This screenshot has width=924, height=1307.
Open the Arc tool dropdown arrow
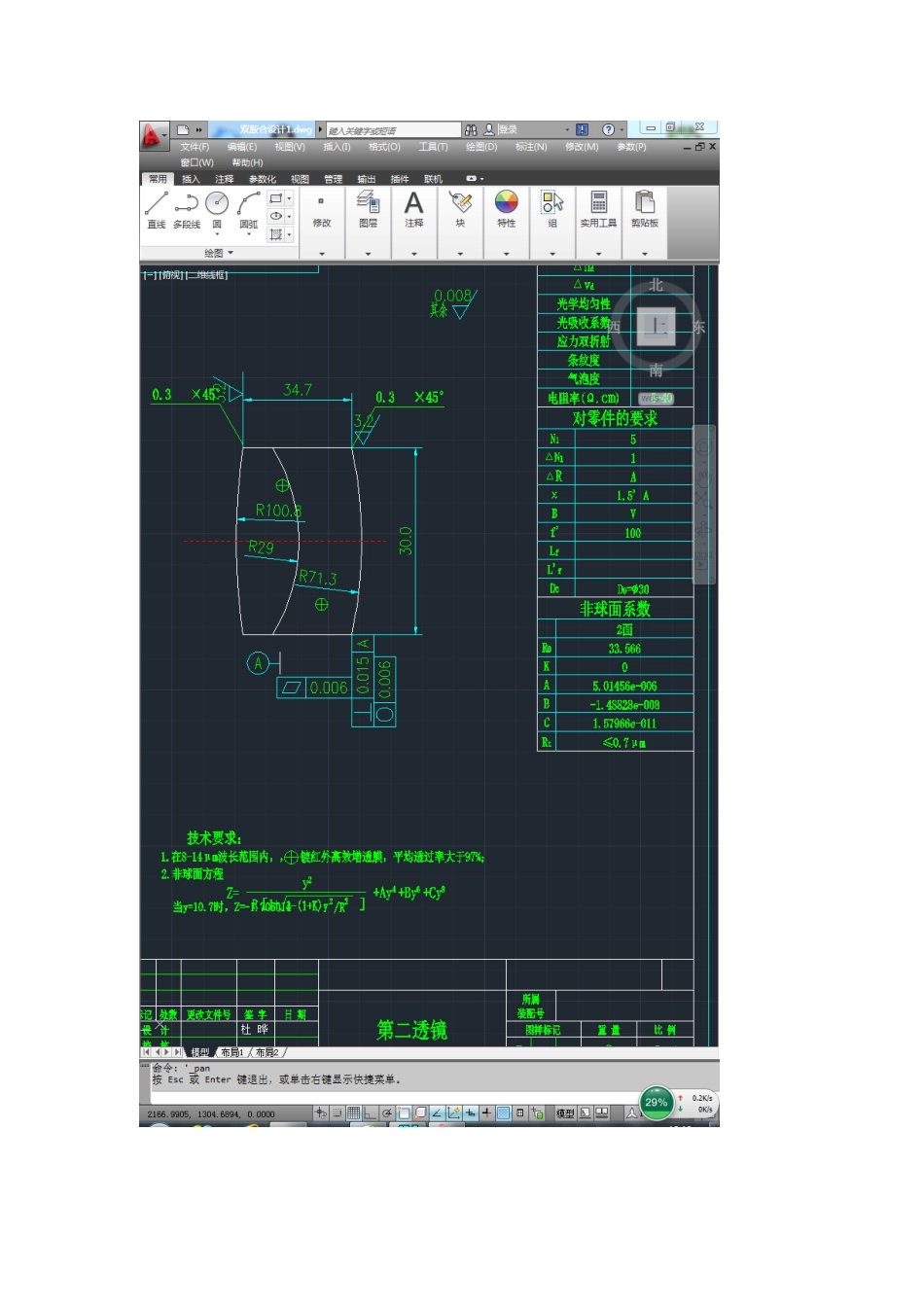coord(249,235)
